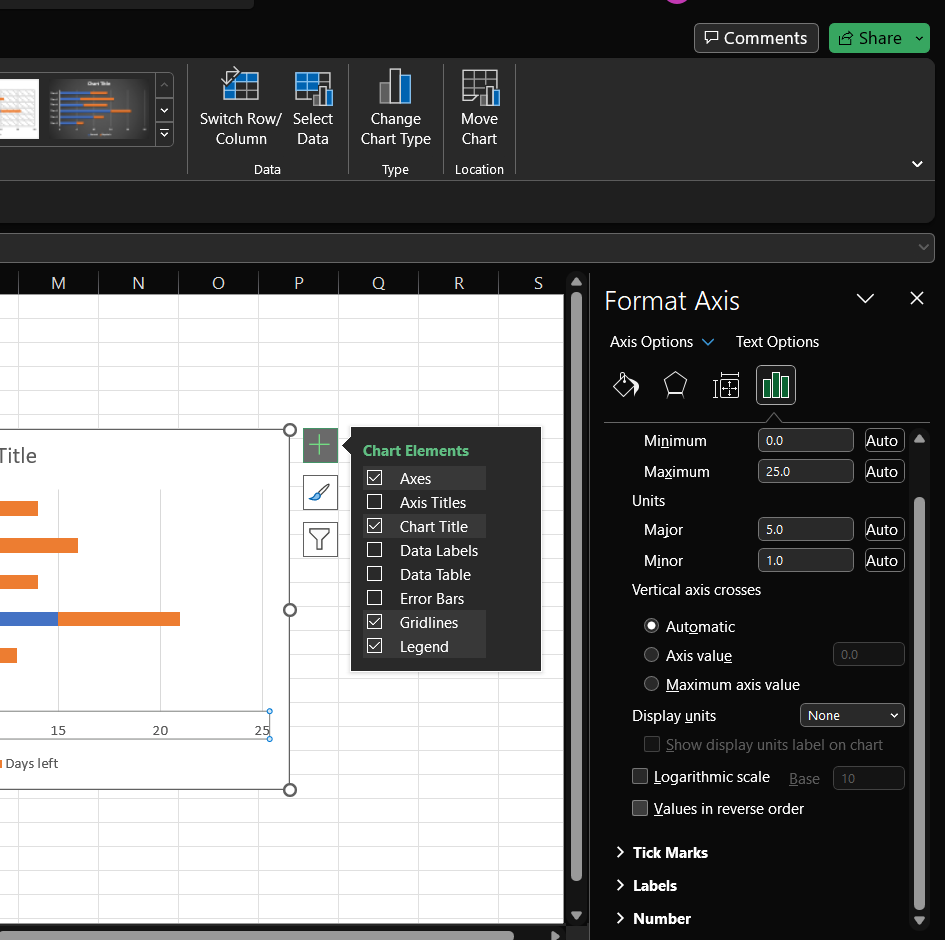Click the Chart Styles paintbrush button
Viewport: 945px width, 940px height.
tap(320, 492)
